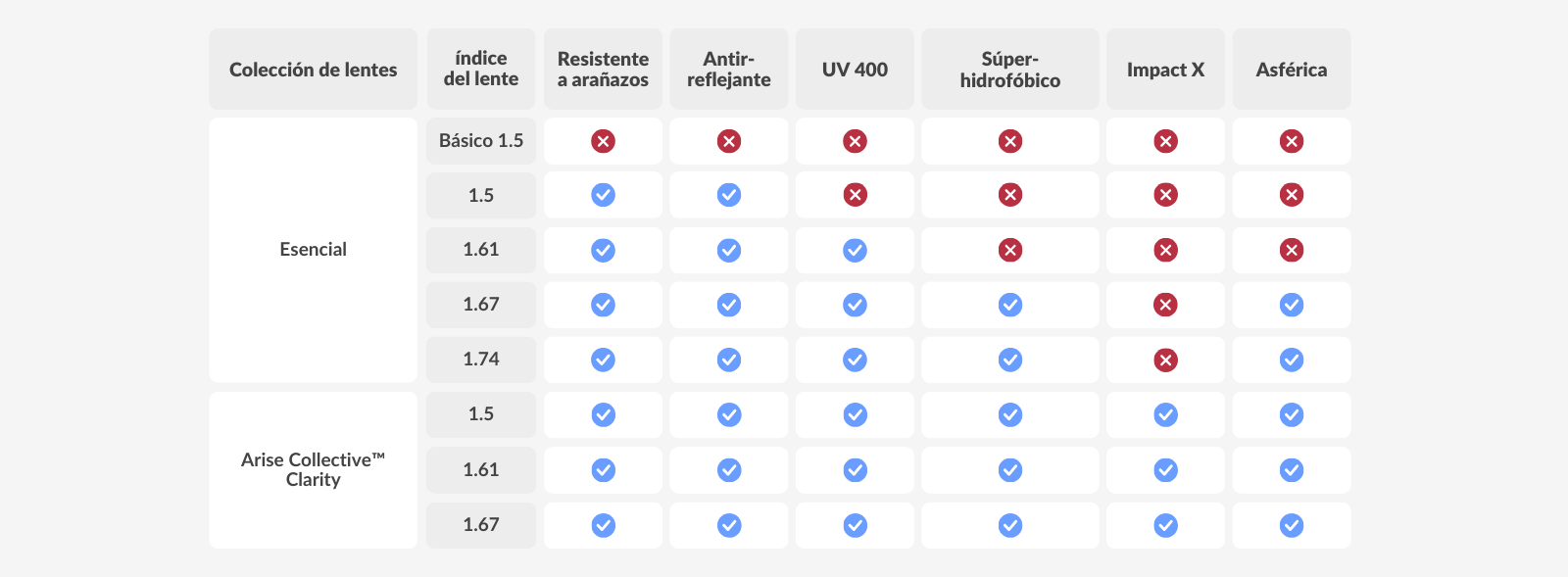Click the Asférica column header
Screen dimensions: 1568x577
(x=1291, y=69)
